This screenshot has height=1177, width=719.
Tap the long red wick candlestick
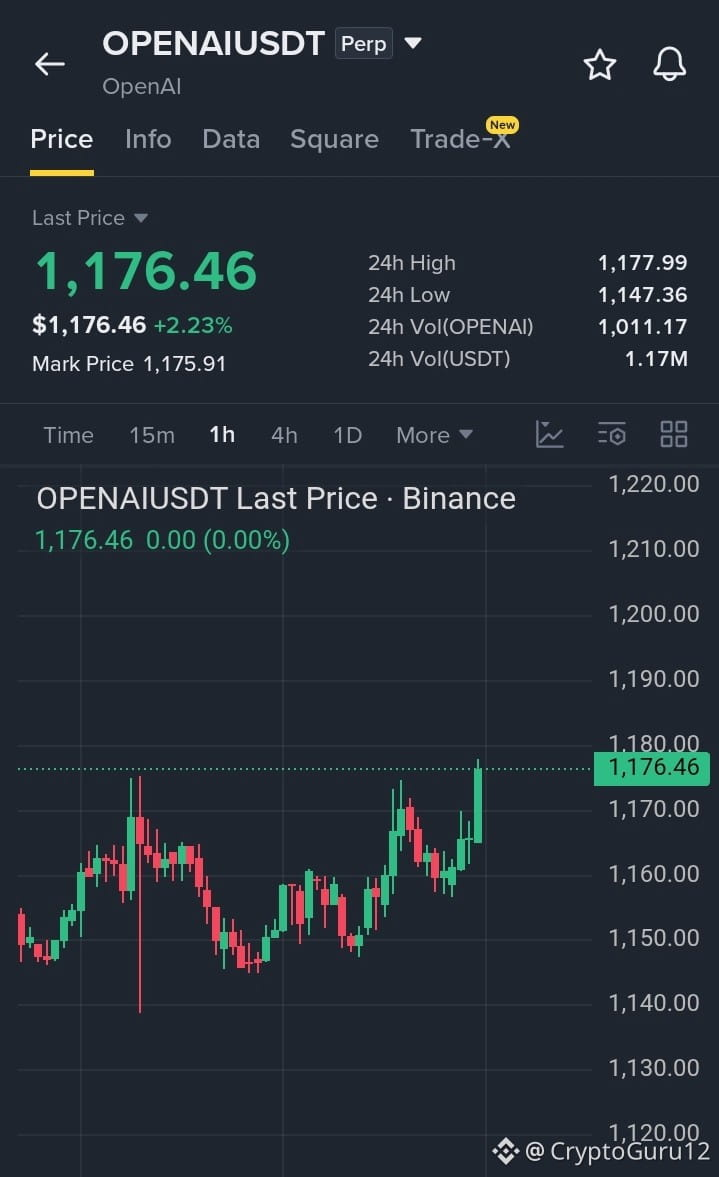[x=140, y=893]
